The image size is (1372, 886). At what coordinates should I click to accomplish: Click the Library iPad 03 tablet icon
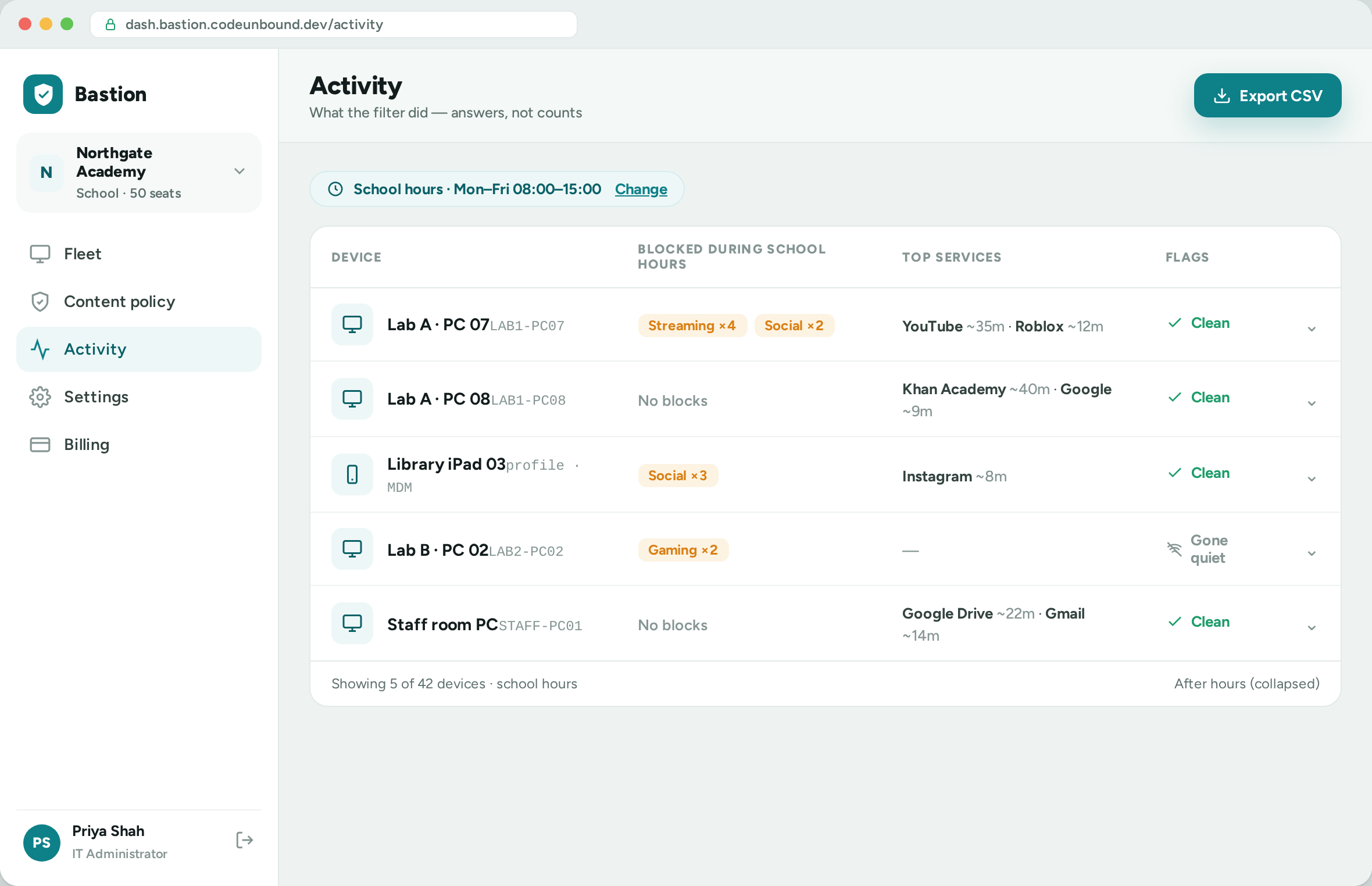click(x=352, y=474)
